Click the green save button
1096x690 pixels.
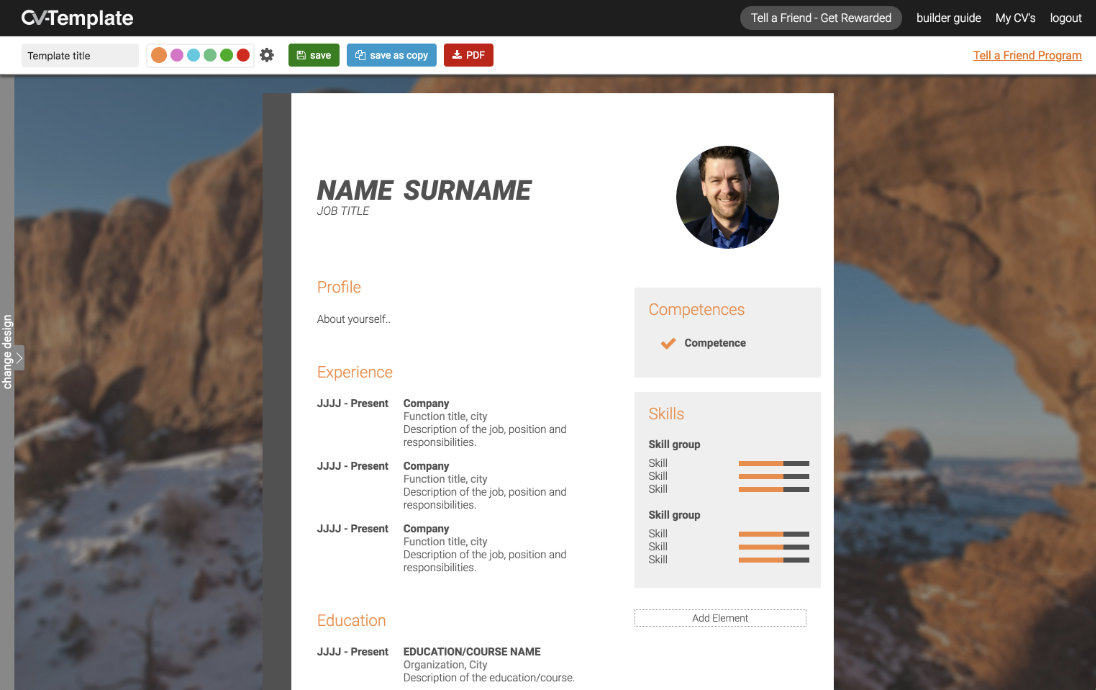pyautogui.click(x=314, y=55)
